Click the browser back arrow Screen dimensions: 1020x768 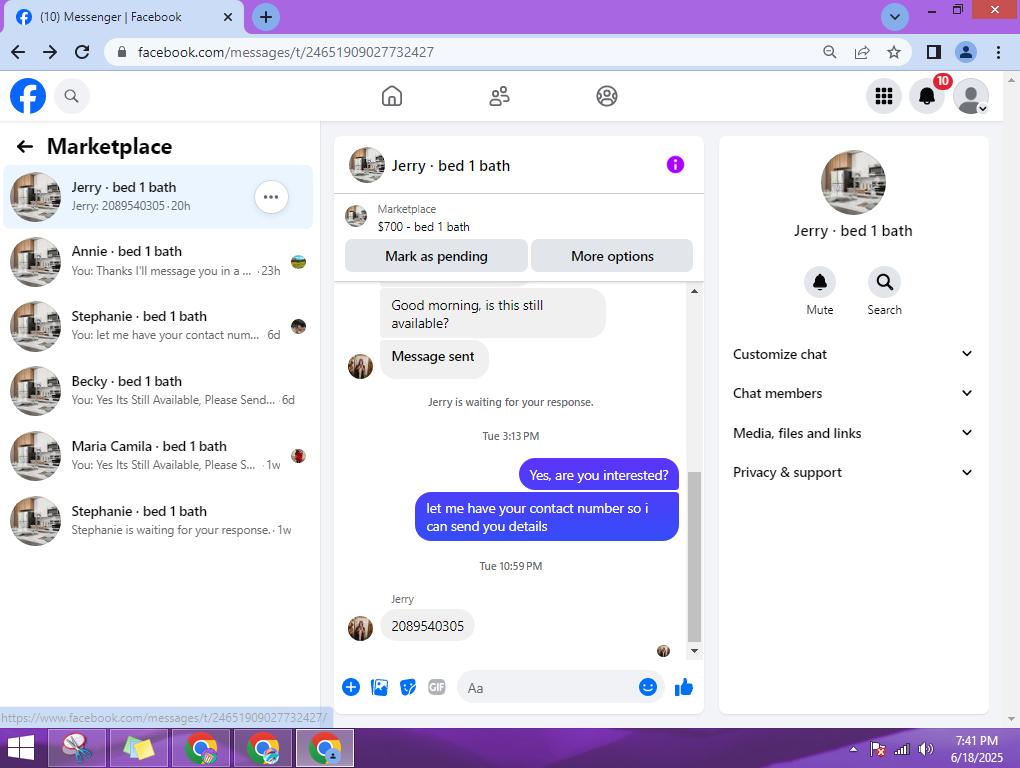point(18,52)
